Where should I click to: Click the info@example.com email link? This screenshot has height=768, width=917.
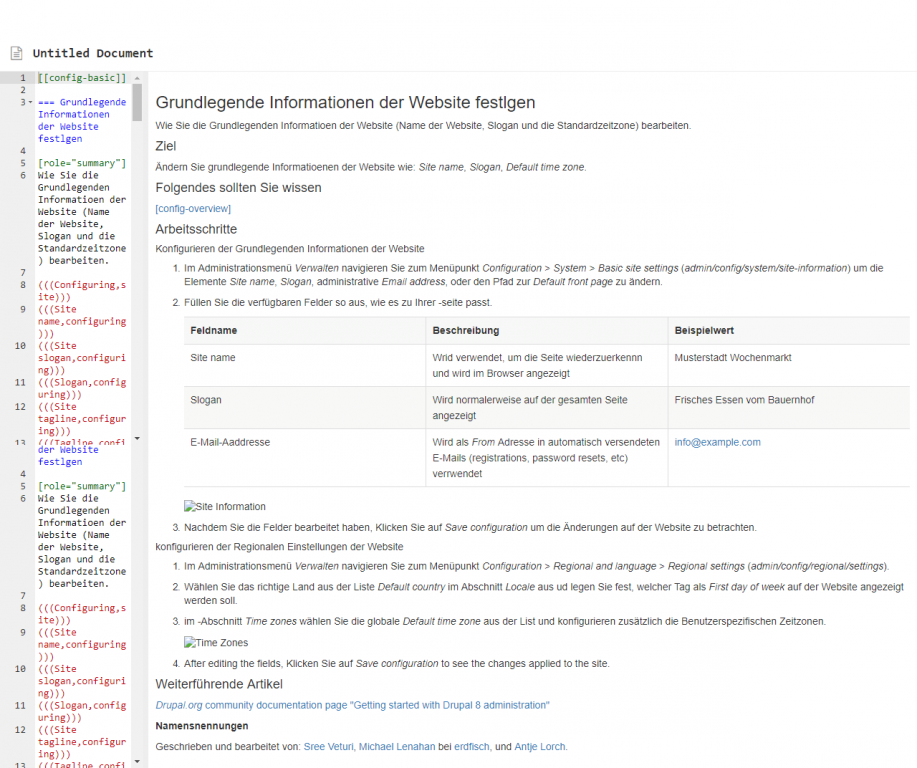(x=717, y=442)
